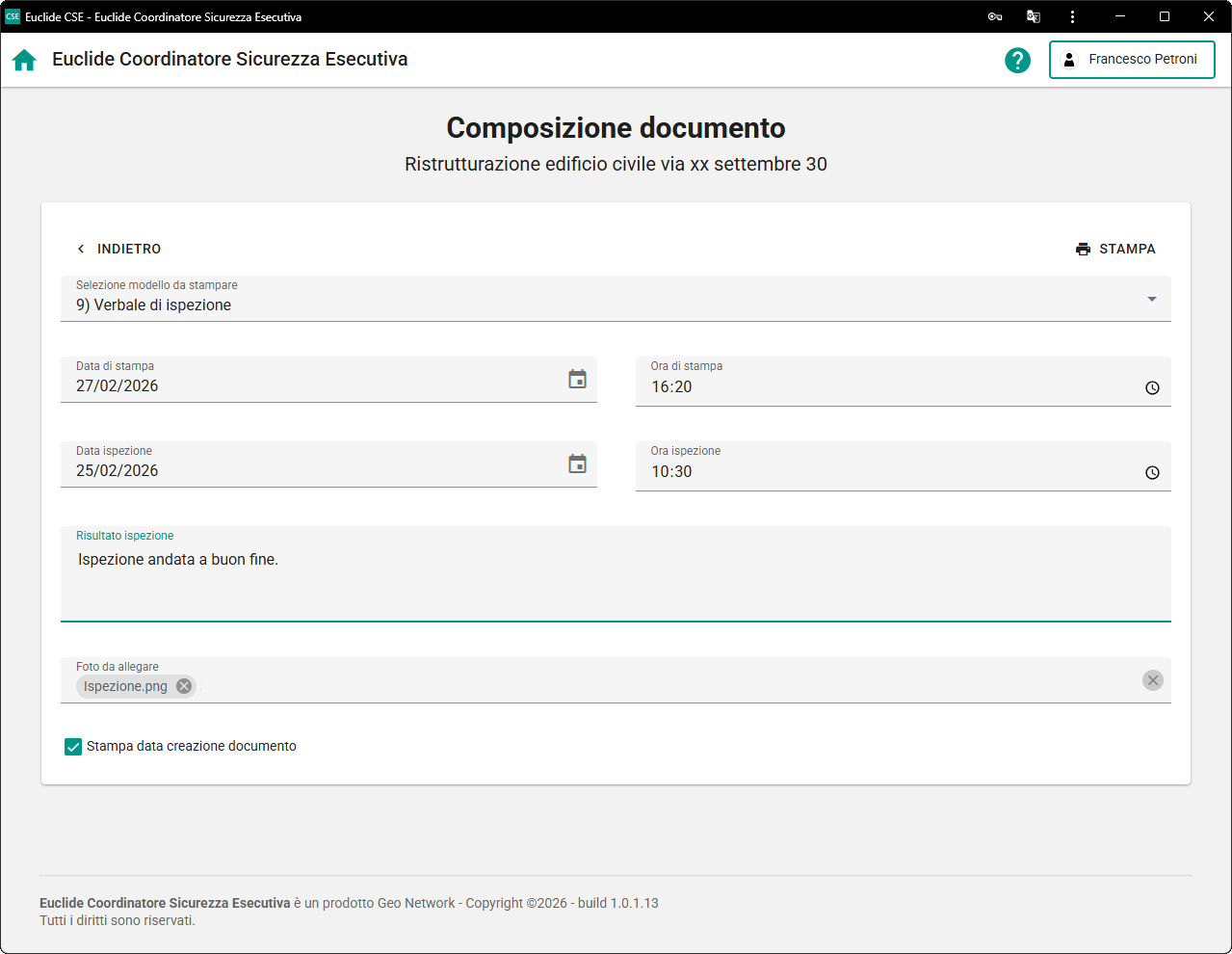
Task: Click the Ora ispezione time field
Action: tap(886, 472)
